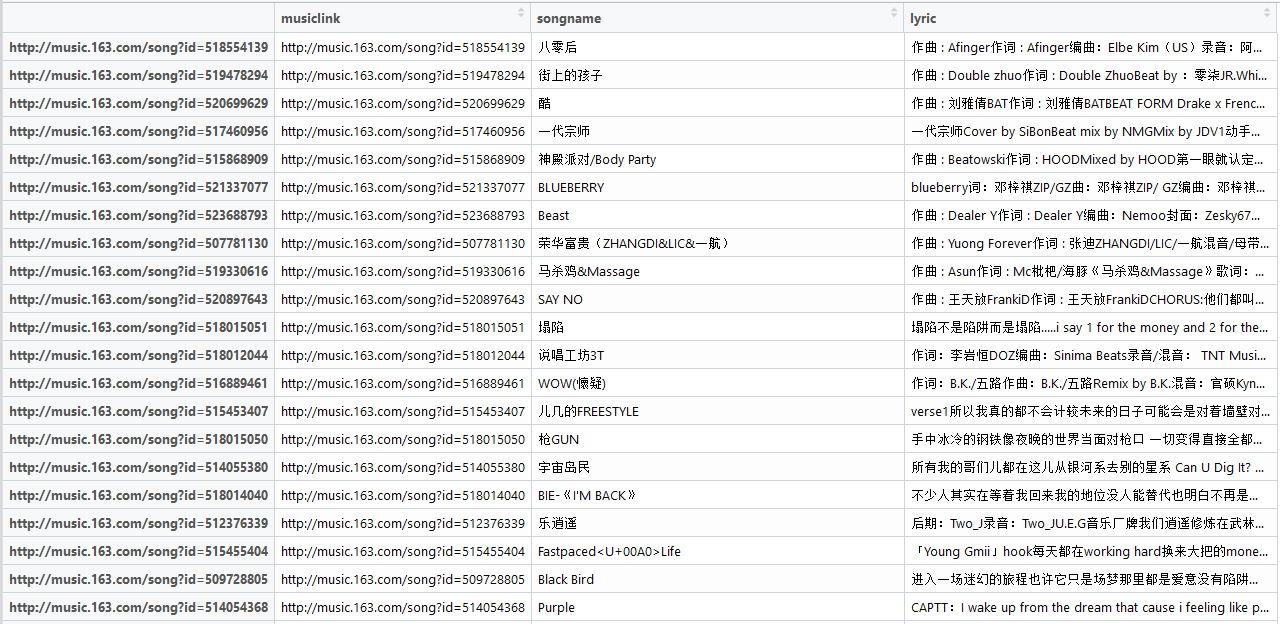The width and height of the screenshot is (1280, 624).
Task: Click musiclink cell ending in id=518012044
Action: pyautogui.click(x=403, y=355)
